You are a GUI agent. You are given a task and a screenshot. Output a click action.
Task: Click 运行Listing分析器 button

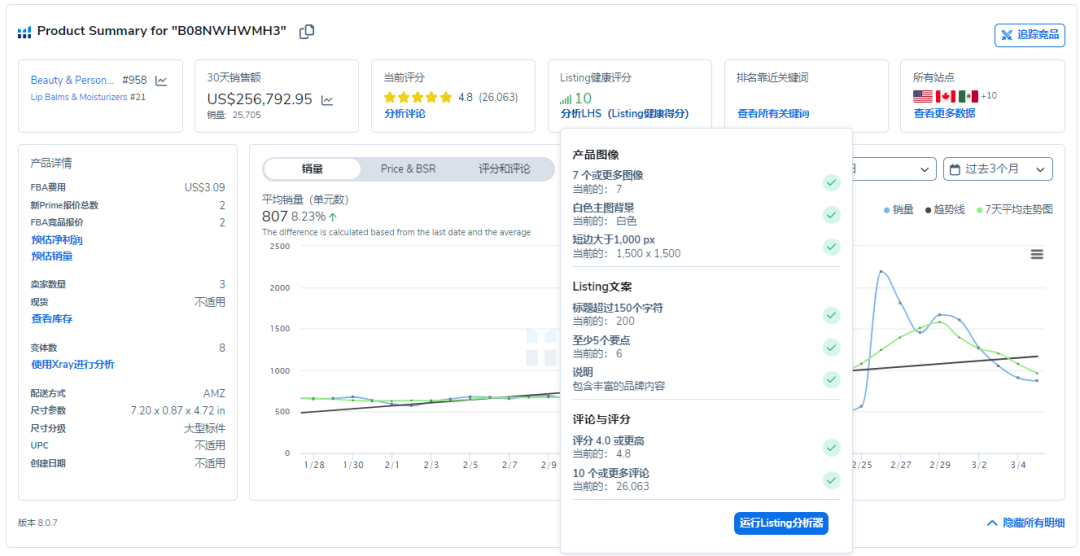click(x=781, y=523)
